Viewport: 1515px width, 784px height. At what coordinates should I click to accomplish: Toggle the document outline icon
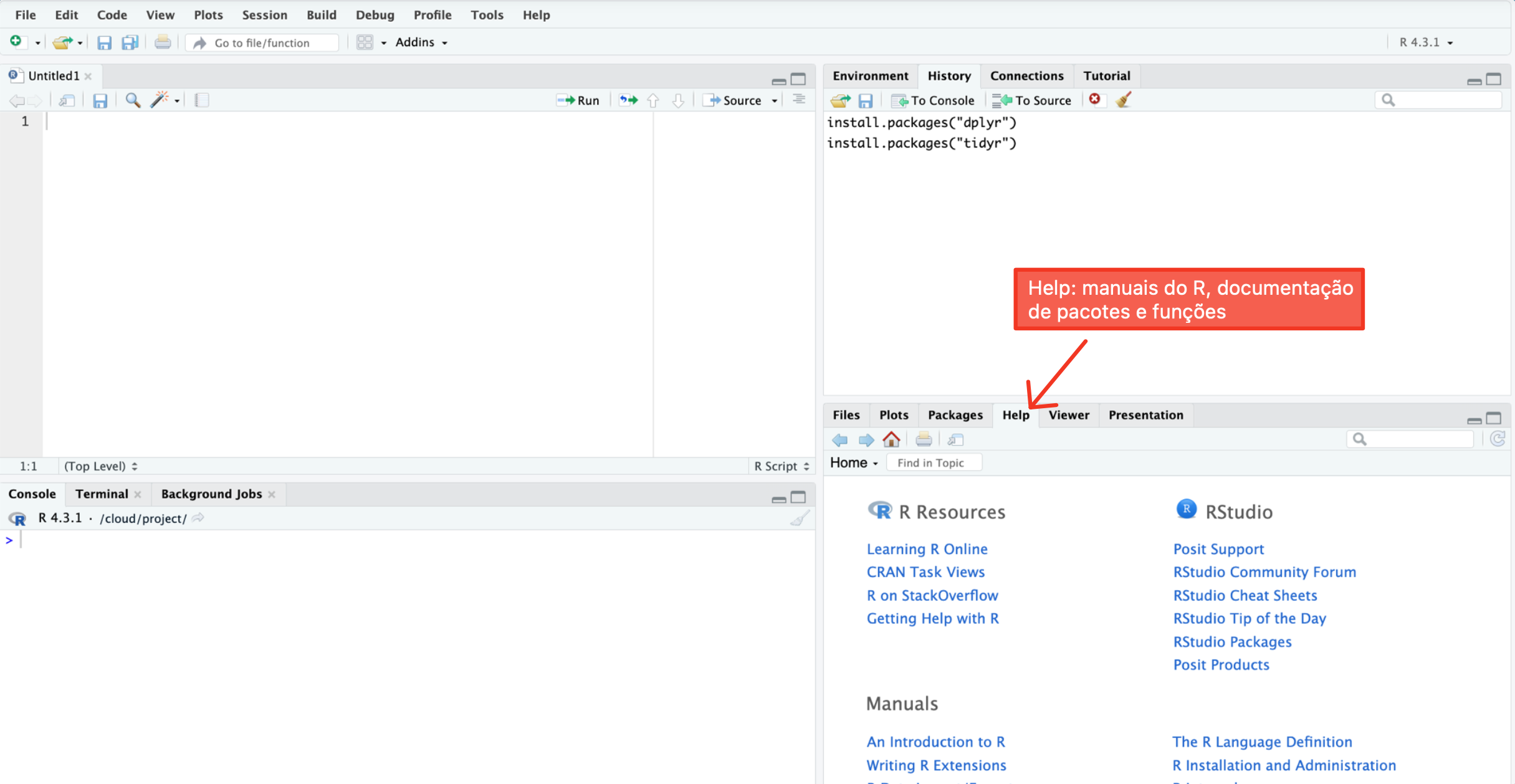[x=799, y=100]
